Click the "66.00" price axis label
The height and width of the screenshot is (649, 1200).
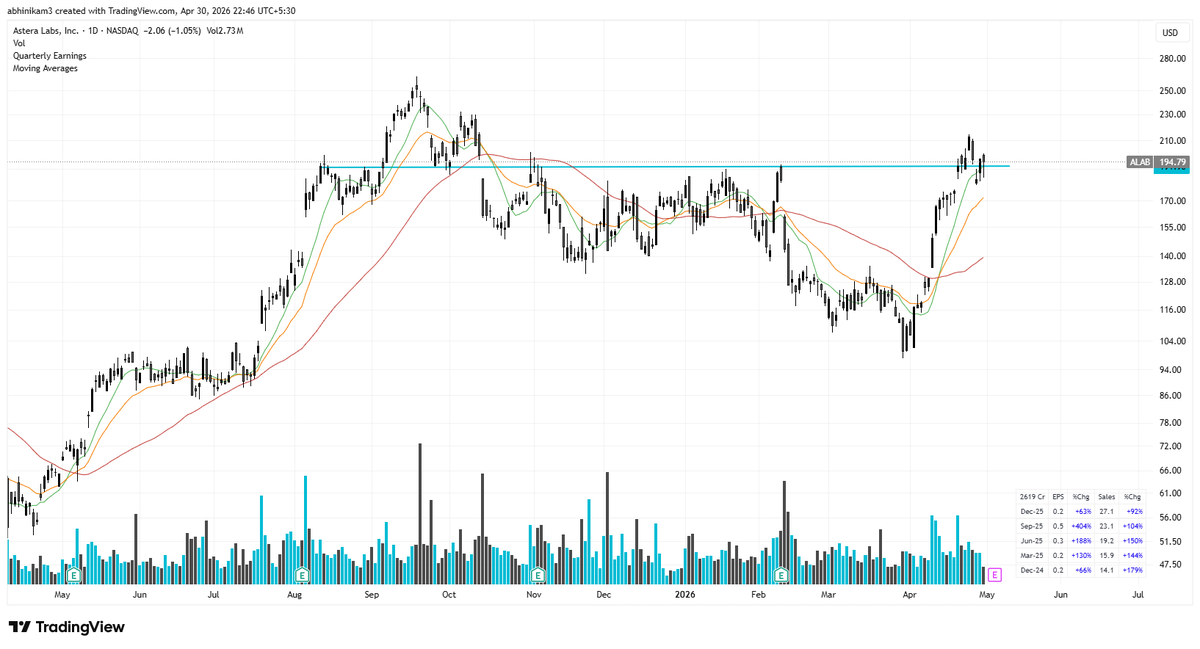coord(1172,470)
